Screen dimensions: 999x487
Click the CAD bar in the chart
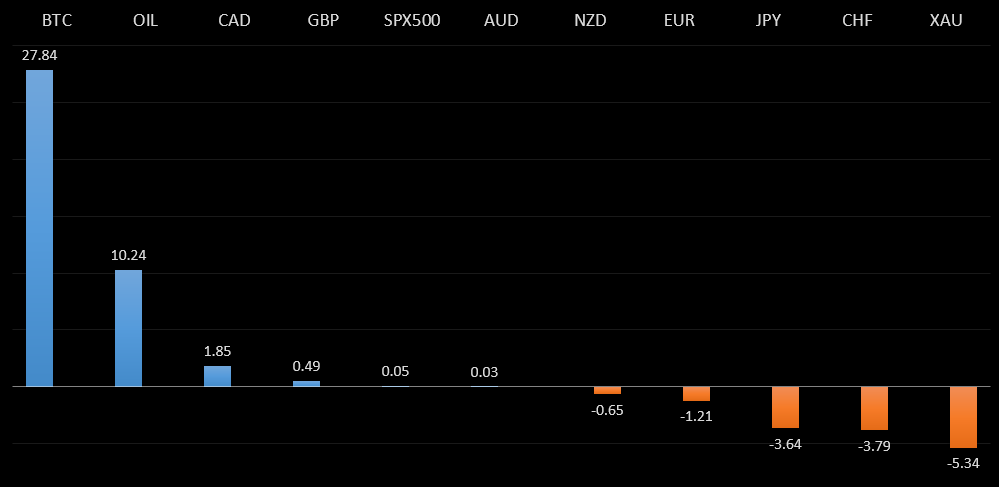217,376
